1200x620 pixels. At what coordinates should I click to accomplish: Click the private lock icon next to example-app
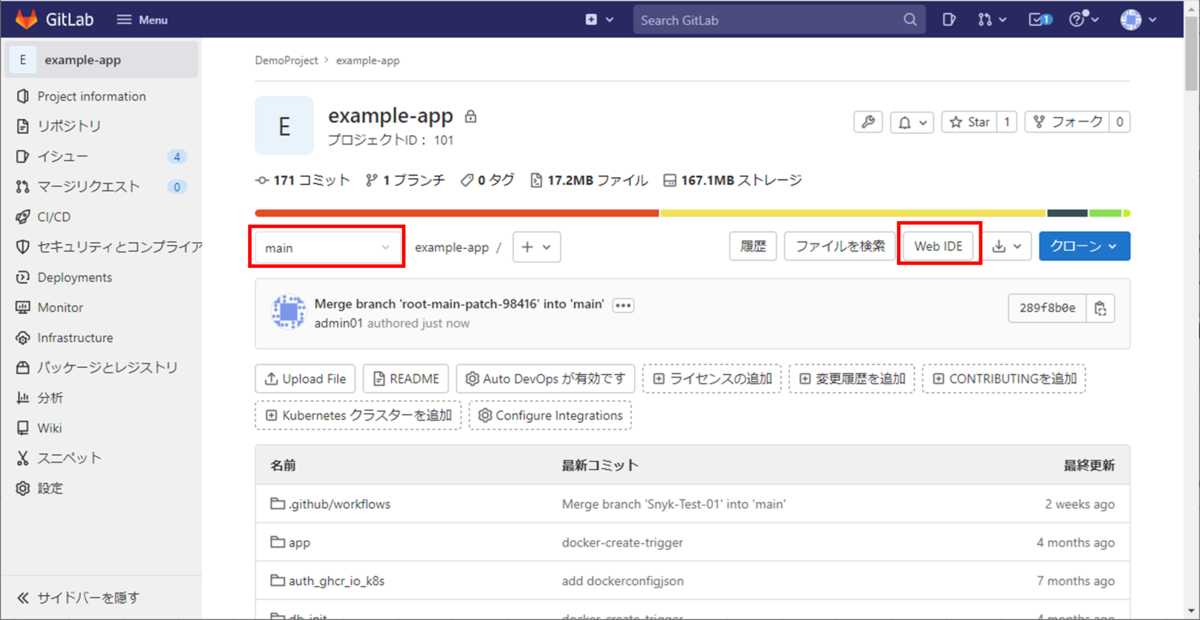pos(471,117)
